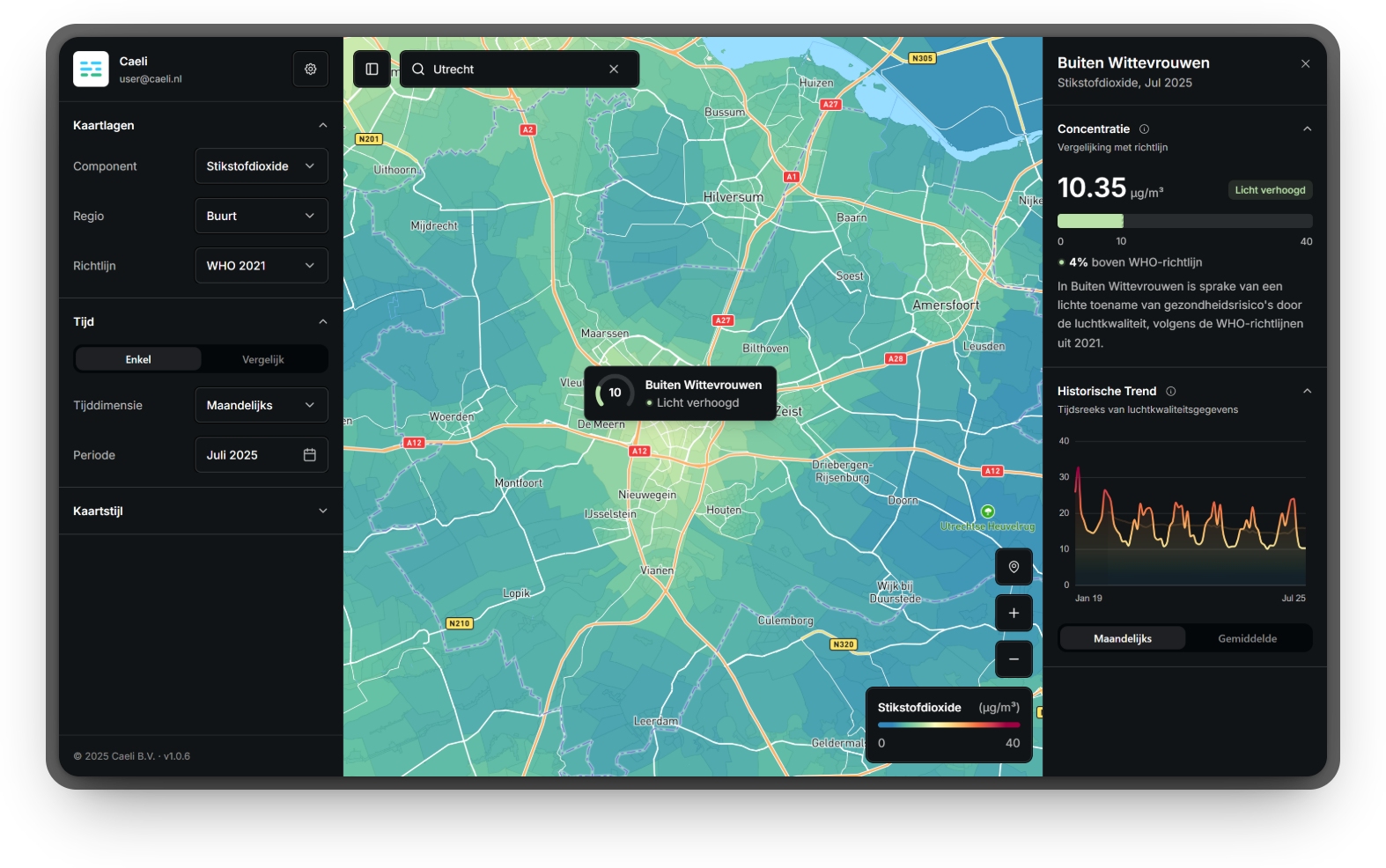Clear the Utrecht search text
The width and height of the screenshot is (1386, 868).
tap(614, 69)
